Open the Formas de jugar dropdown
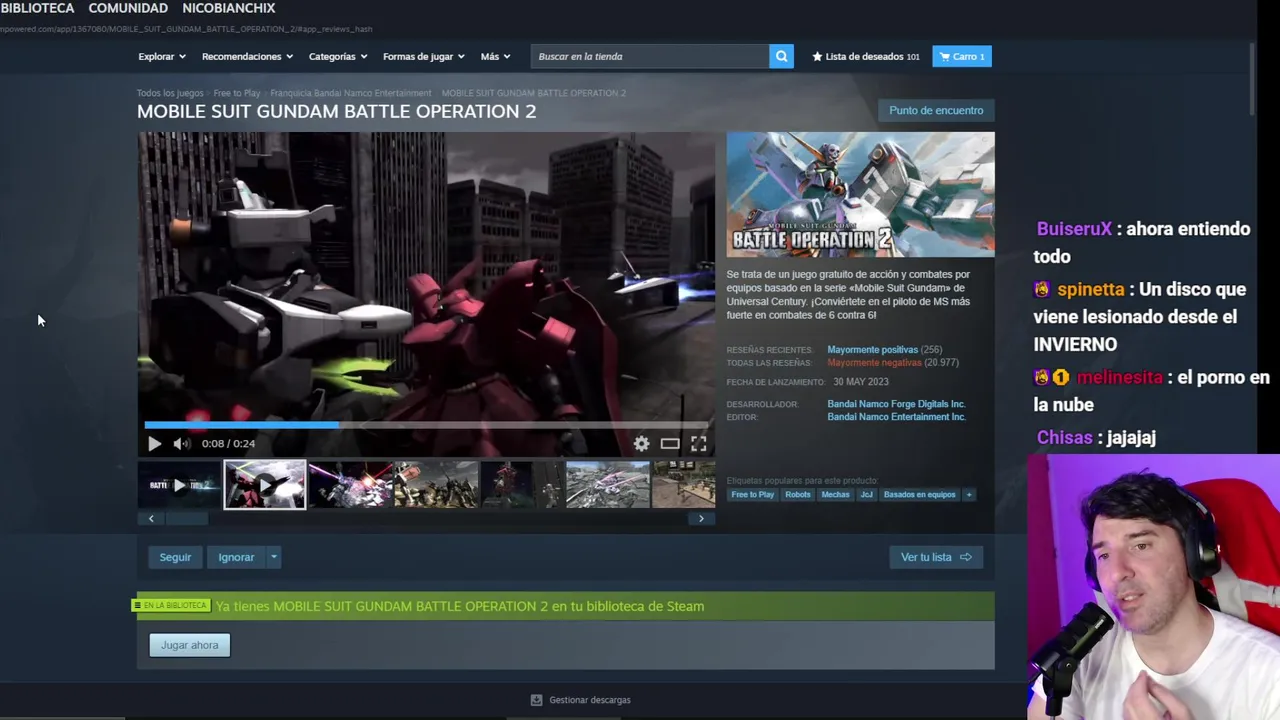Viewport: 1280px width, 720px height. click(x=424, y=56)
